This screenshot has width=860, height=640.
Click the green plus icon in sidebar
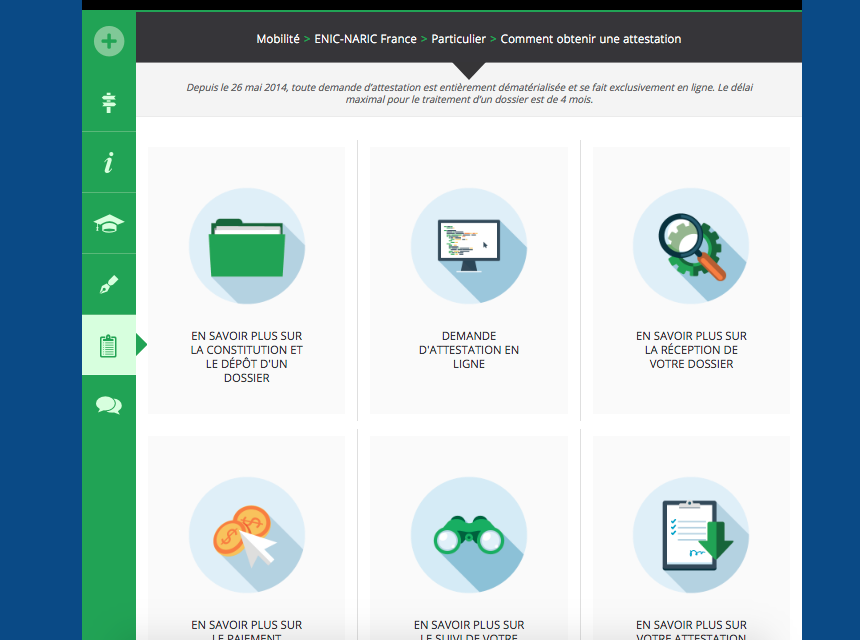point(109,41)
